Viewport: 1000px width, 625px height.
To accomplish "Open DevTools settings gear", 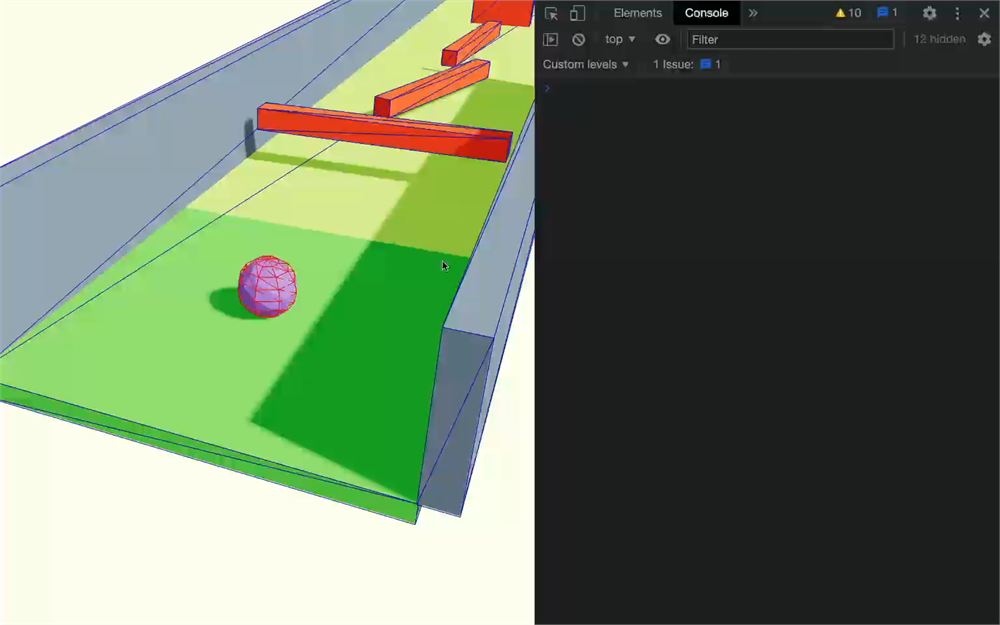I will coord(929,13).
